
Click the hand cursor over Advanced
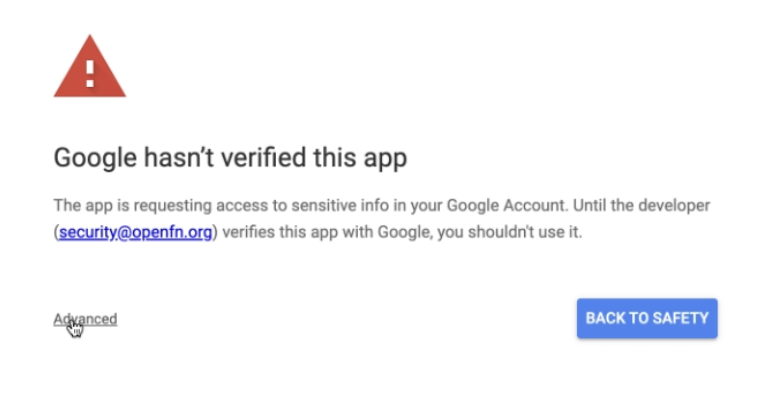point(75,328)
